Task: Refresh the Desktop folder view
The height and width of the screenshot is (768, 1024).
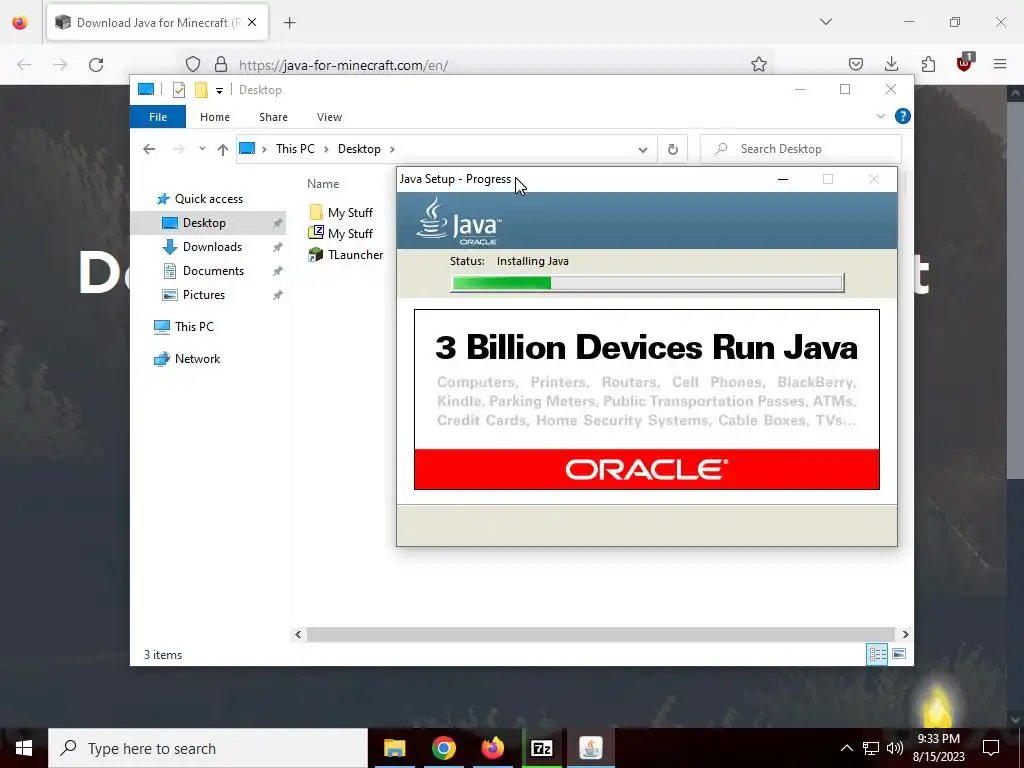Action: (673, 150)
